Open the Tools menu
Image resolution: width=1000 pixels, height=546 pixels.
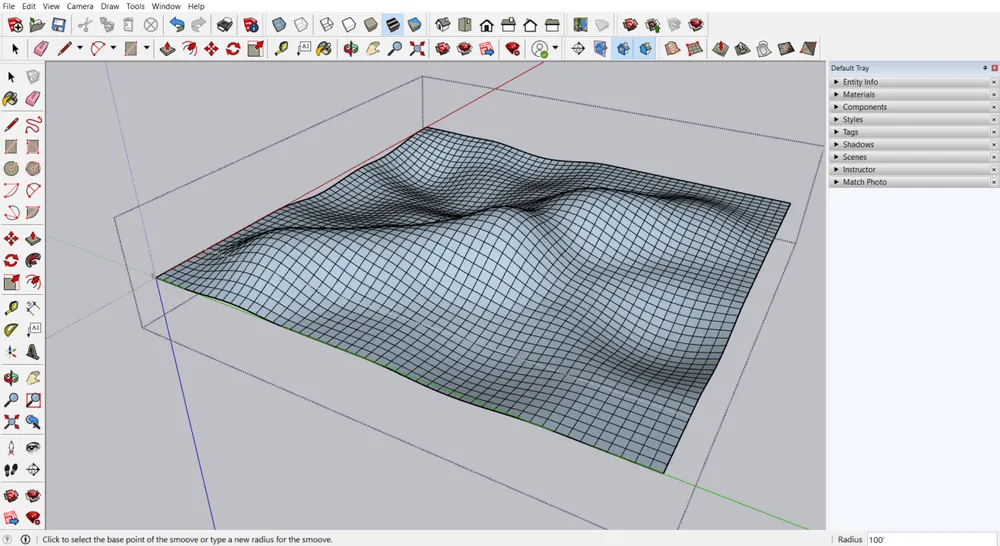(135, 6)
